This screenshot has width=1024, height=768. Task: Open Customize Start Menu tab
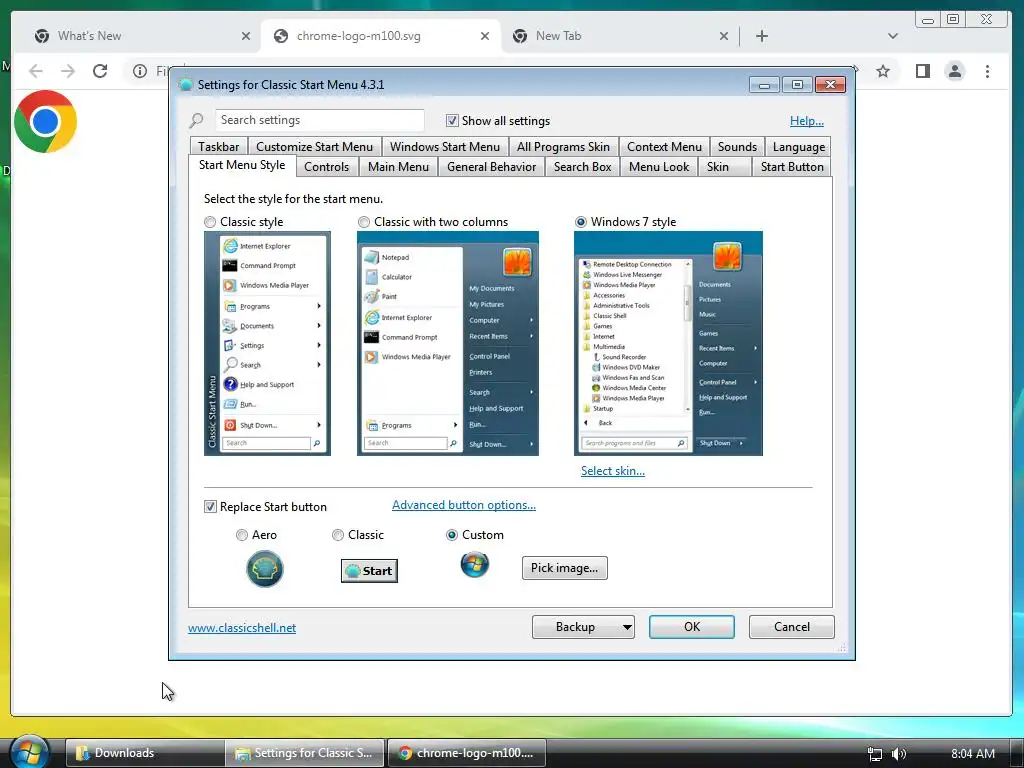pyautogui.click(x=314, y=147)
